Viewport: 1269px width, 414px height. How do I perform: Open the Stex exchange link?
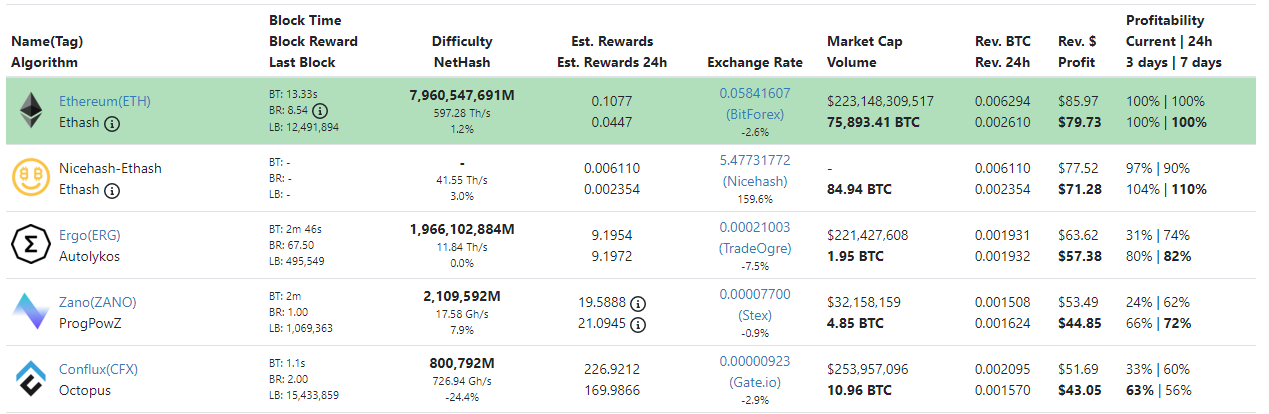pyautogui.click(x=755, y=315)
